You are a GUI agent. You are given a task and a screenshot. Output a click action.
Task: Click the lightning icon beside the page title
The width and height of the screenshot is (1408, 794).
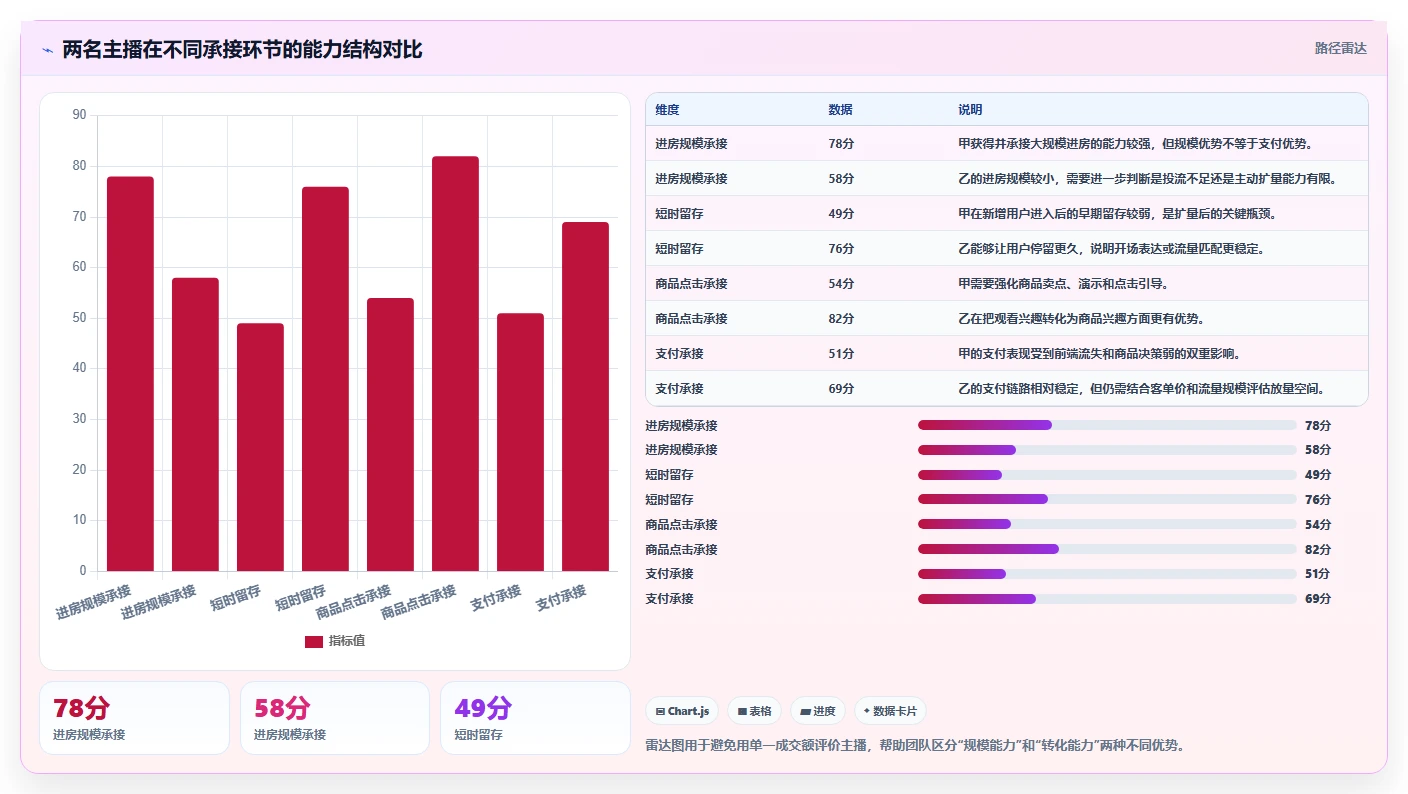(47, 50)
